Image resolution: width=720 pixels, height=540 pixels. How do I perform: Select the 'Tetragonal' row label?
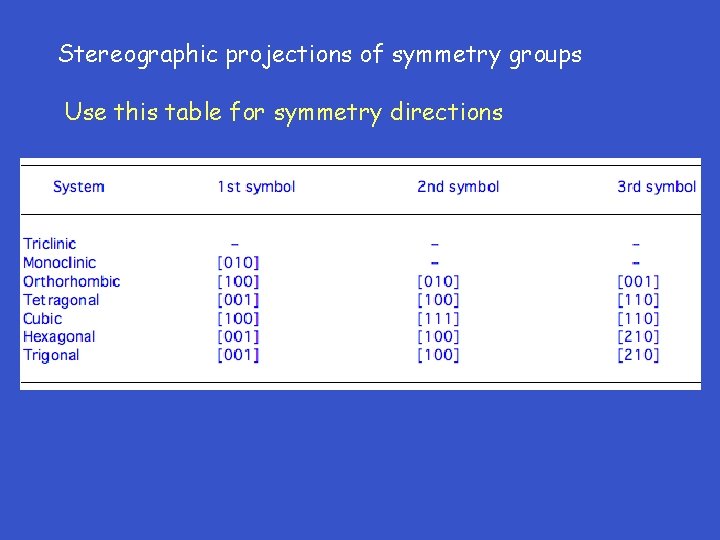click(x=61, y=300)
